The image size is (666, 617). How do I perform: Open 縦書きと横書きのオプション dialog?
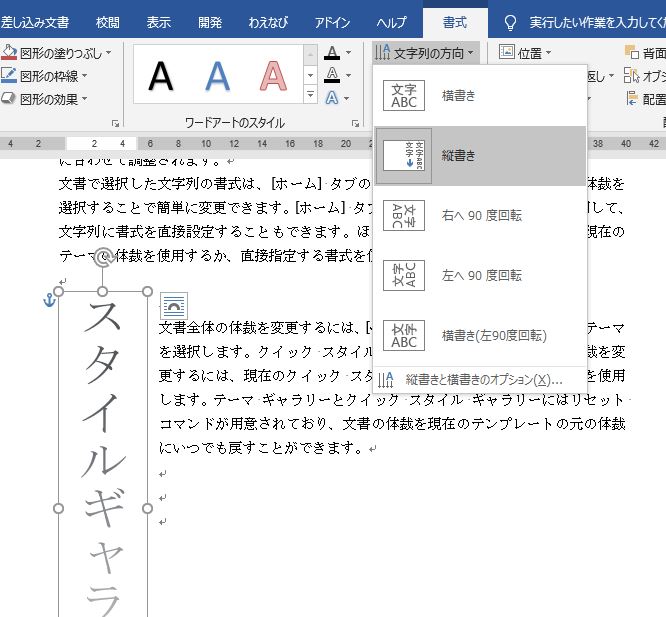(x=480, y=380)
